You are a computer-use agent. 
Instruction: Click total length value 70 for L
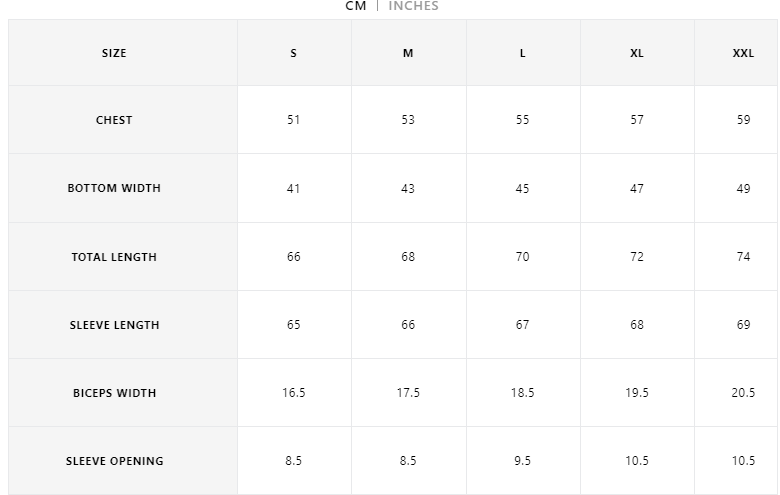click(x=522, y=257)
